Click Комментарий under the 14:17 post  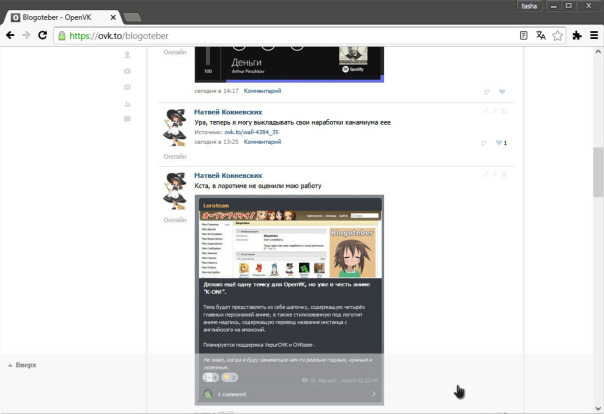(262, 91)
